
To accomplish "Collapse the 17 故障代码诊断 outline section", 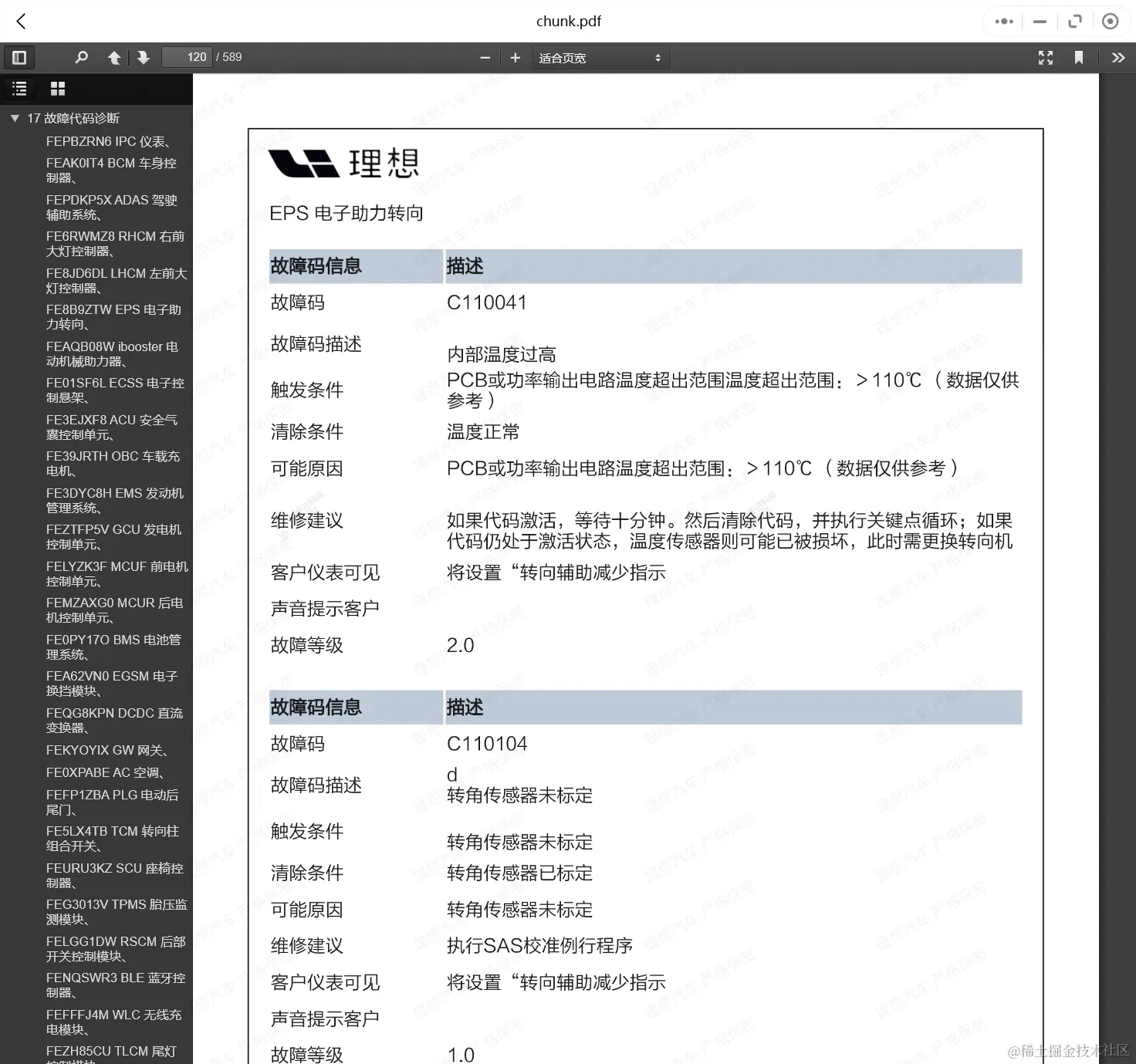I will [x=15, y=118].
